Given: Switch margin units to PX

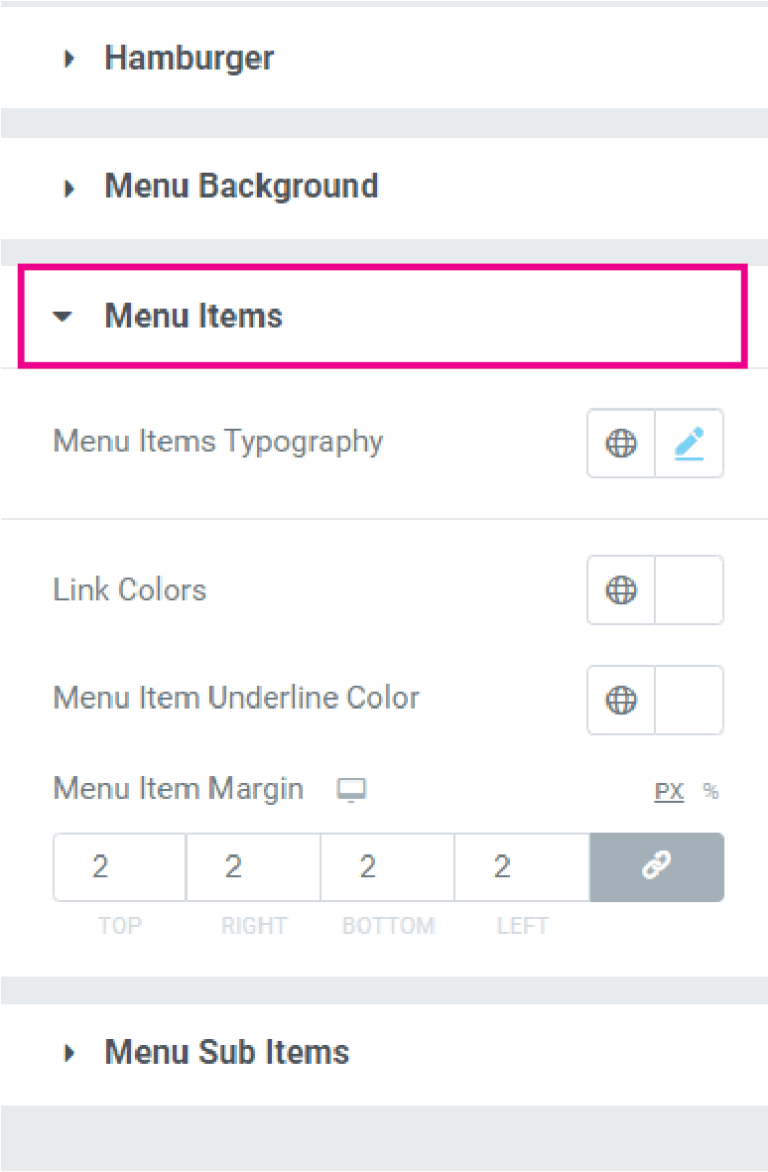Looking at the screenshot, I should [x=668, y=790].
